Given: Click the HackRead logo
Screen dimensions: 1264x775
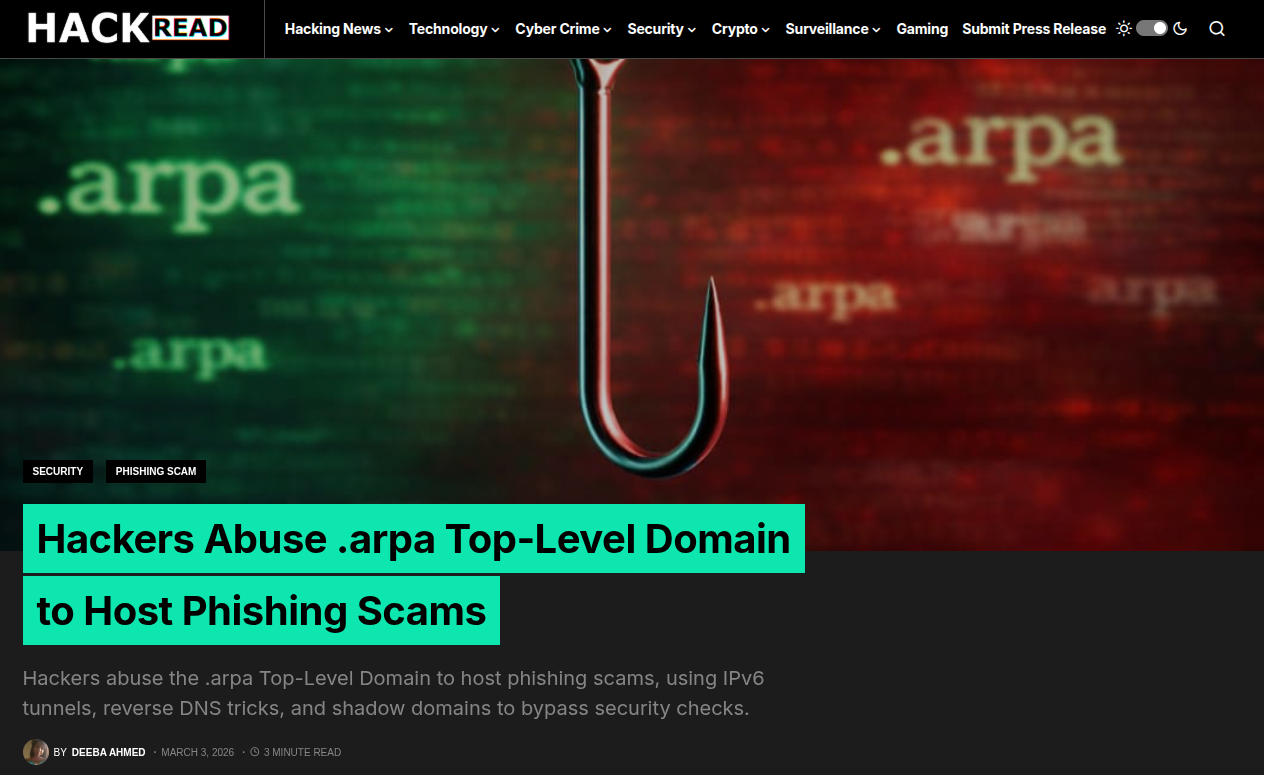Looking at the screenshot, I should (129, 28).
